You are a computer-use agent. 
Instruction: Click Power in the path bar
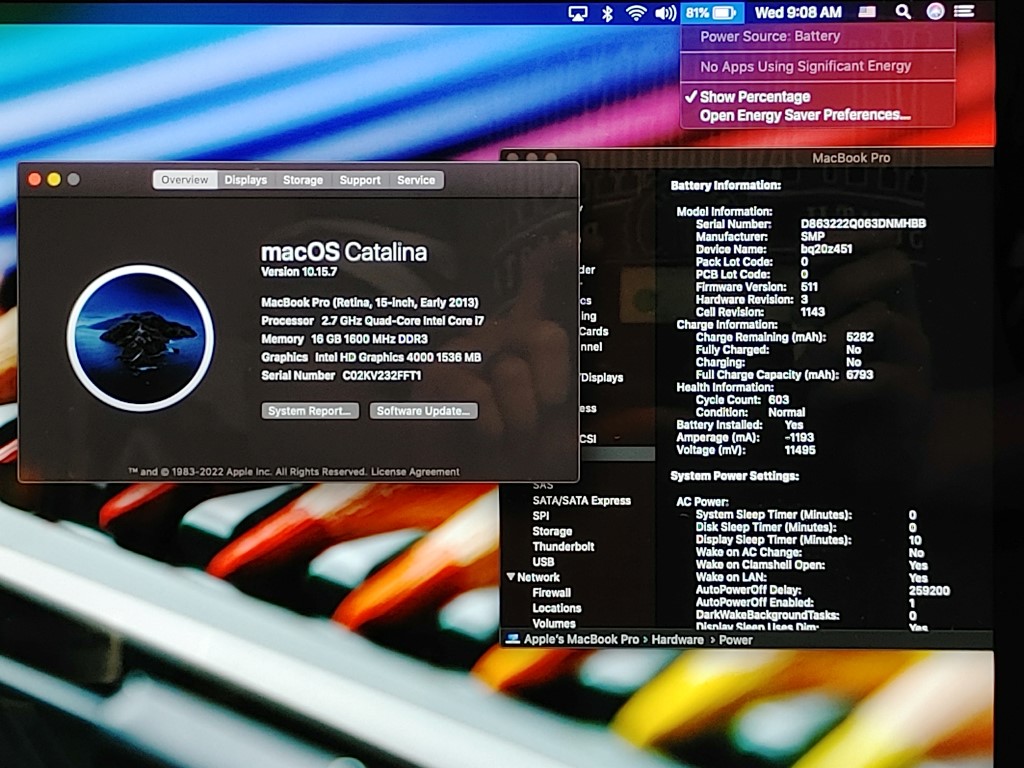point(735,640)
